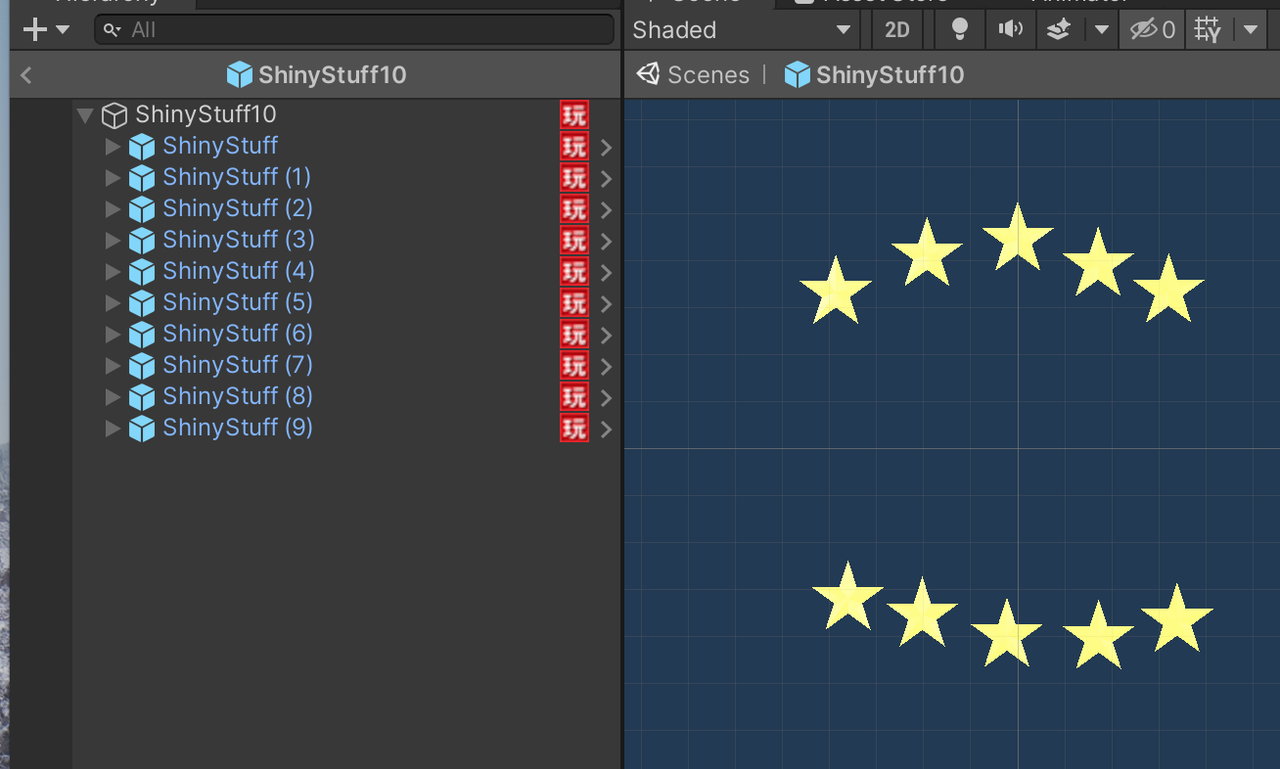
Task: Click the leftmost star in lower arc
Action: pyautogui.click(x=847, y=597)
